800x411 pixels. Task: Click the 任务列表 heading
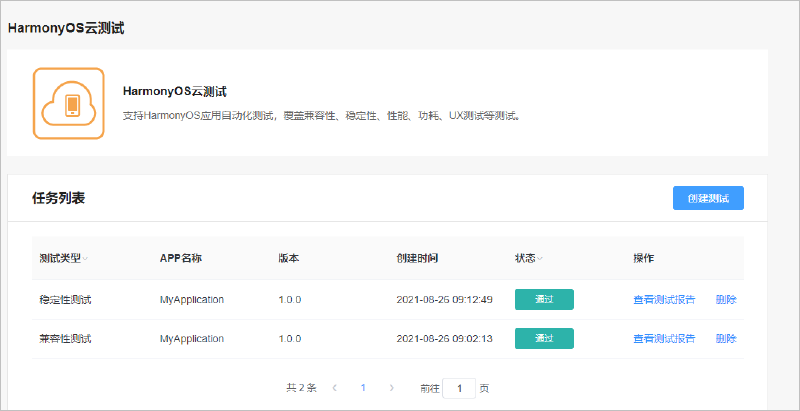pyautogui.click(x=59, y=198)
